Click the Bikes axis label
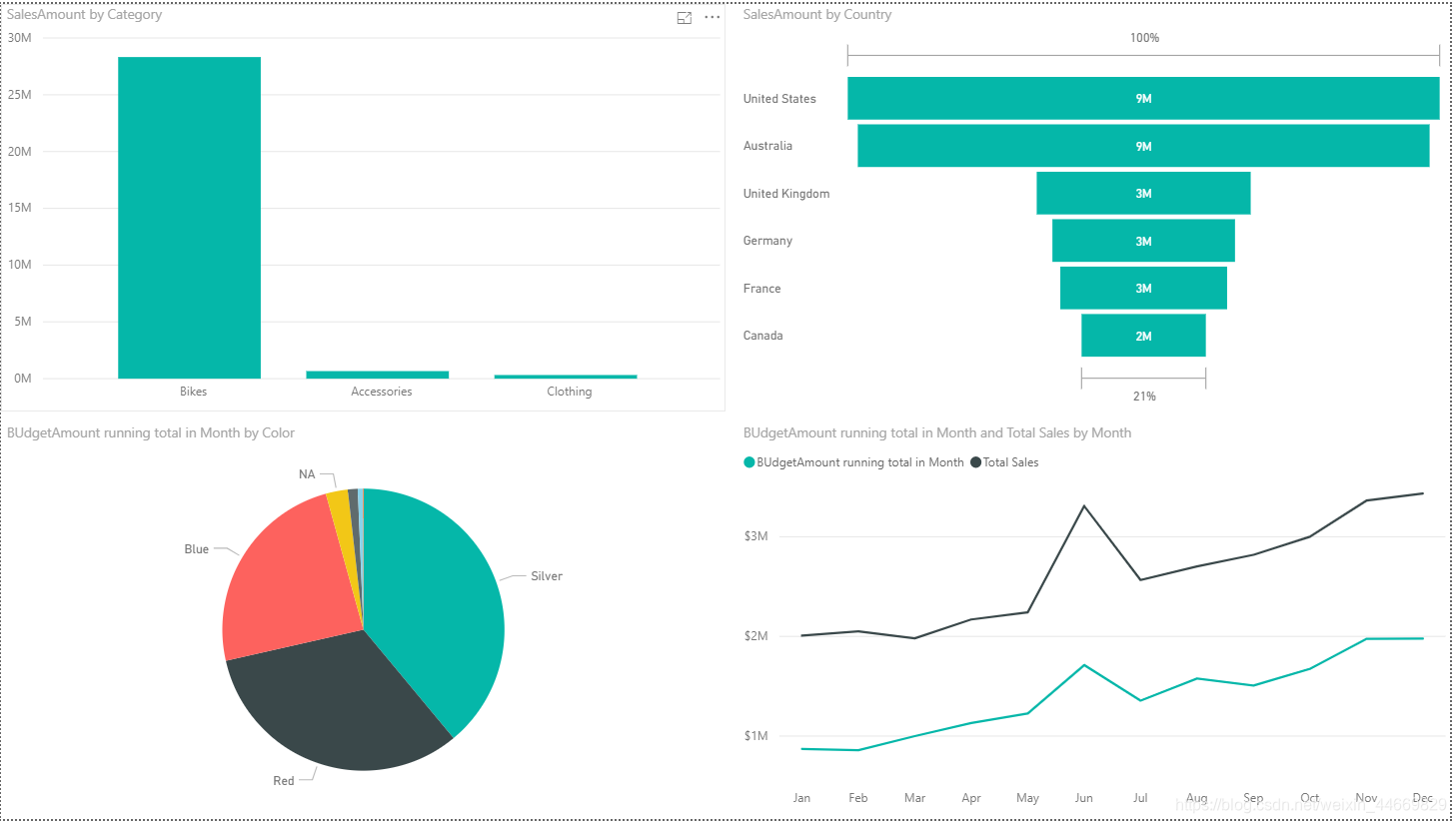Image resolution: width=1456 pixels, height=823 pixels. pos(193,392)
